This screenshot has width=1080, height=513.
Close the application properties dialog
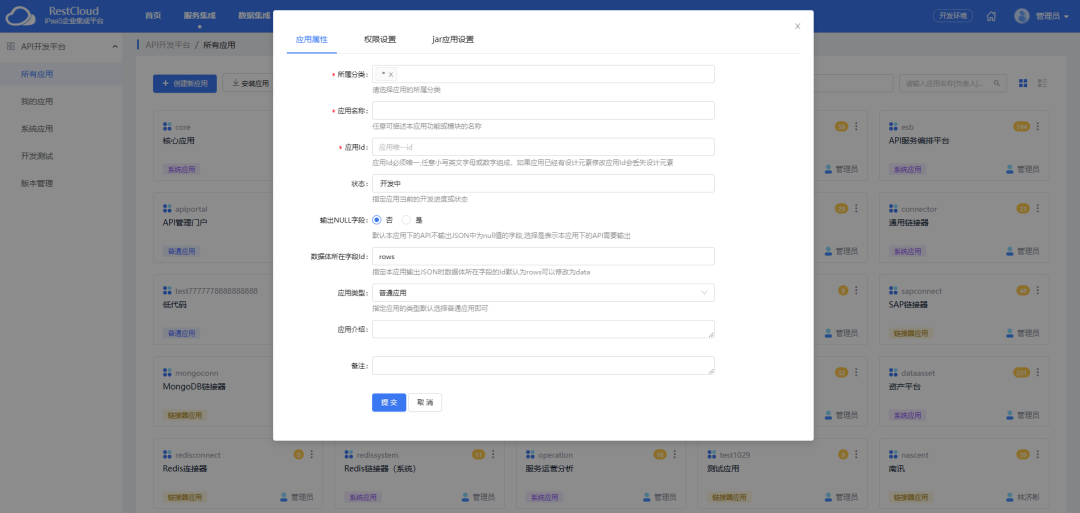point(797,26)
